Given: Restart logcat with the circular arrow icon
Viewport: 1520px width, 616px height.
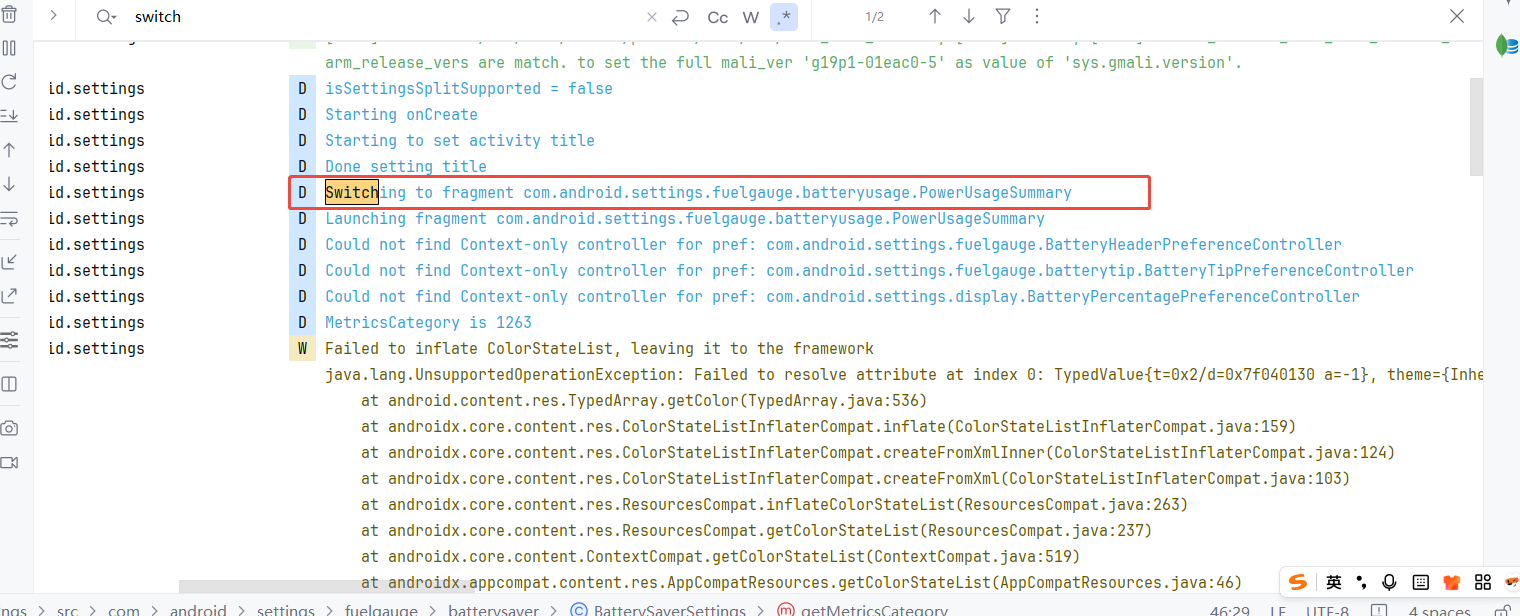Looking at the screenshot, I should tap(9, 82).
